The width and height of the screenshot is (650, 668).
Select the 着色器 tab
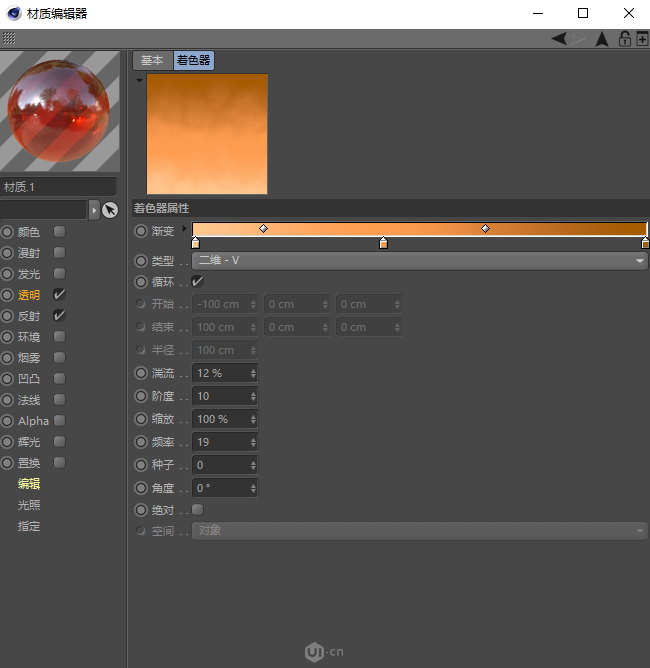pyautogui.click(x=194, y=61)
